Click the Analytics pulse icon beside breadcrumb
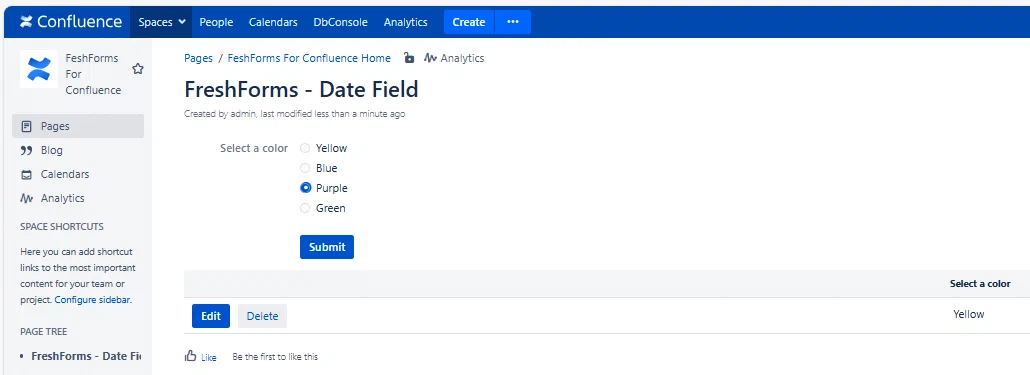The image size is (1030, 375). click(430, 58)
